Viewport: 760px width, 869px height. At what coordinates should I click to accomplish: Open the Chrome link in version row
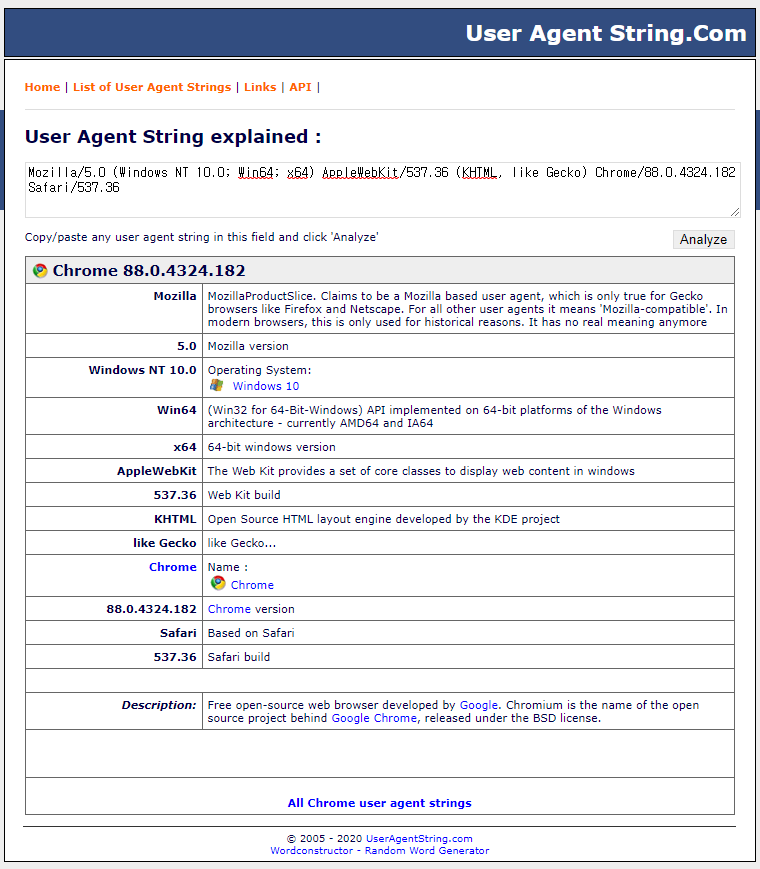229,609
